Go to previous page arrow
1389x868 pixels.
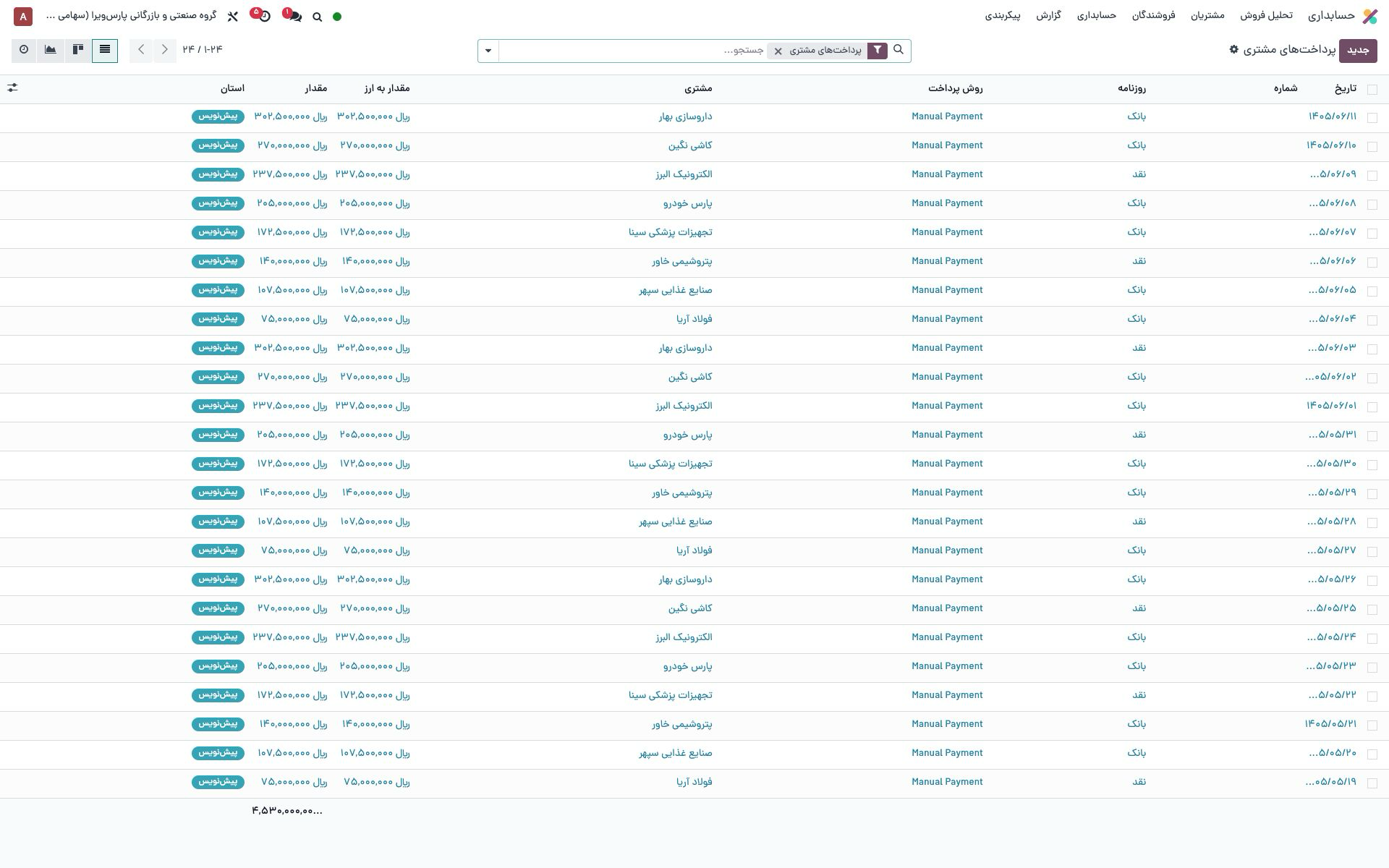pos(165,50)
